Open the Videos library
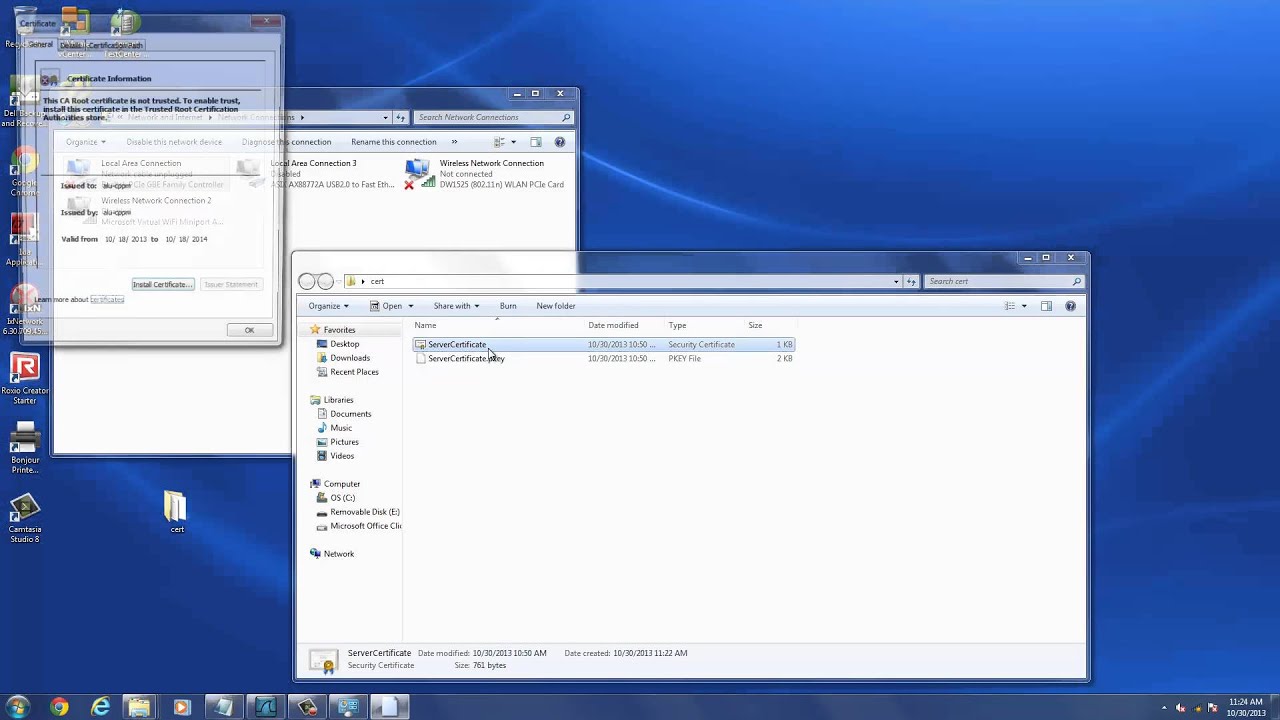 (x=342, y=456)
